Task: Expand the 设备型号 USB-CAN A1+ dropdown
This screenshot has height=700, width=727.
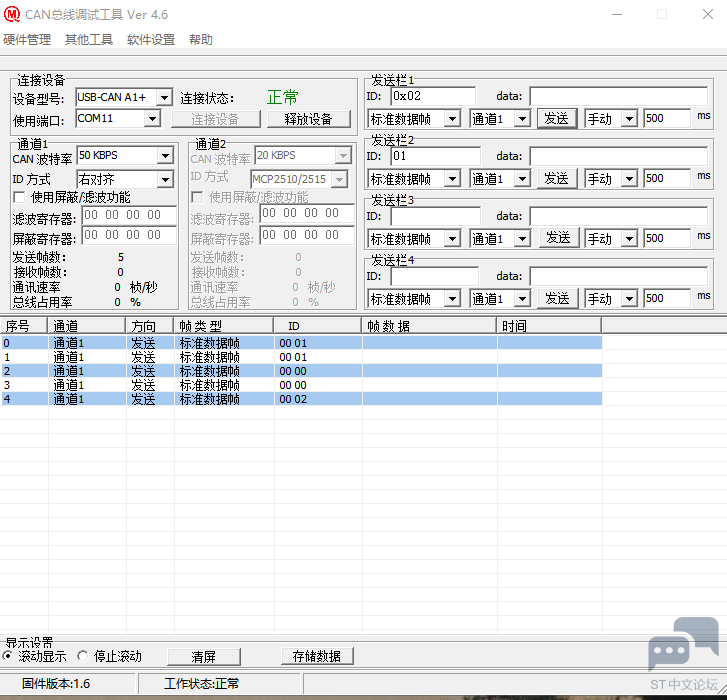Action: pos(164,98)
